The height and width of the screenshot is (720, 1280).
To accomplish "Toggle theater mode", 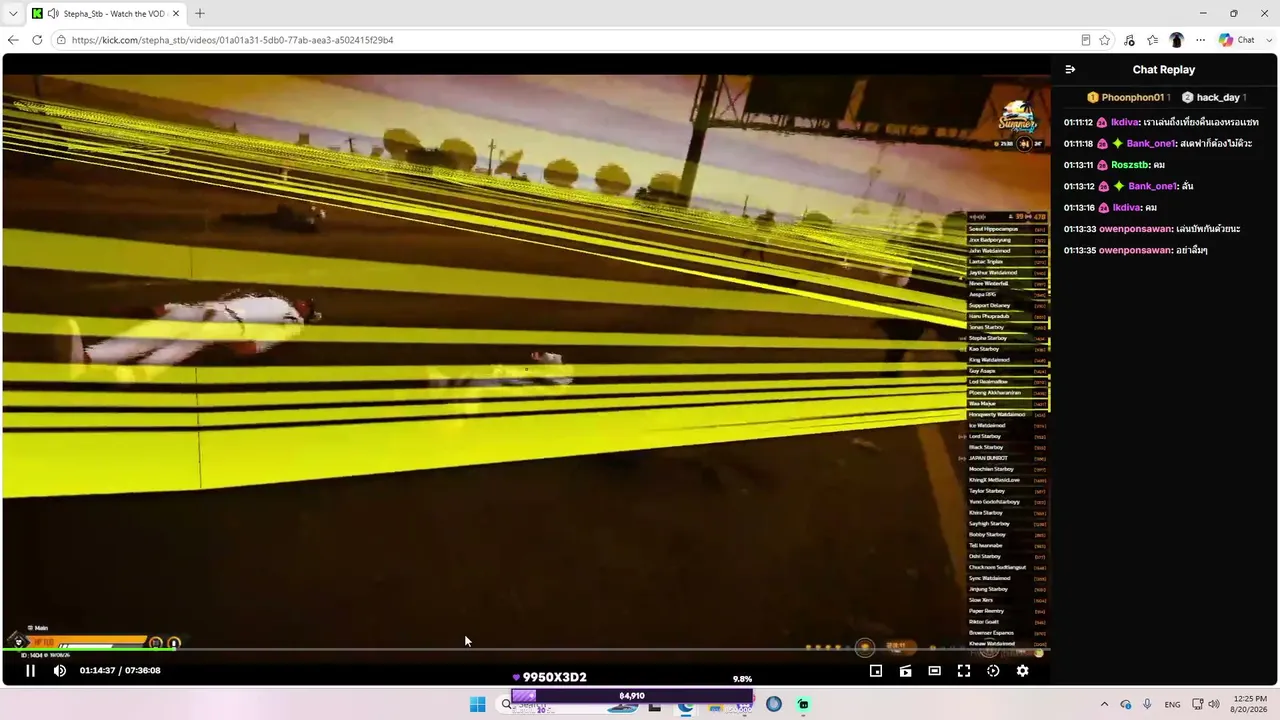I will pyautogui.click(x=934, y=671).
